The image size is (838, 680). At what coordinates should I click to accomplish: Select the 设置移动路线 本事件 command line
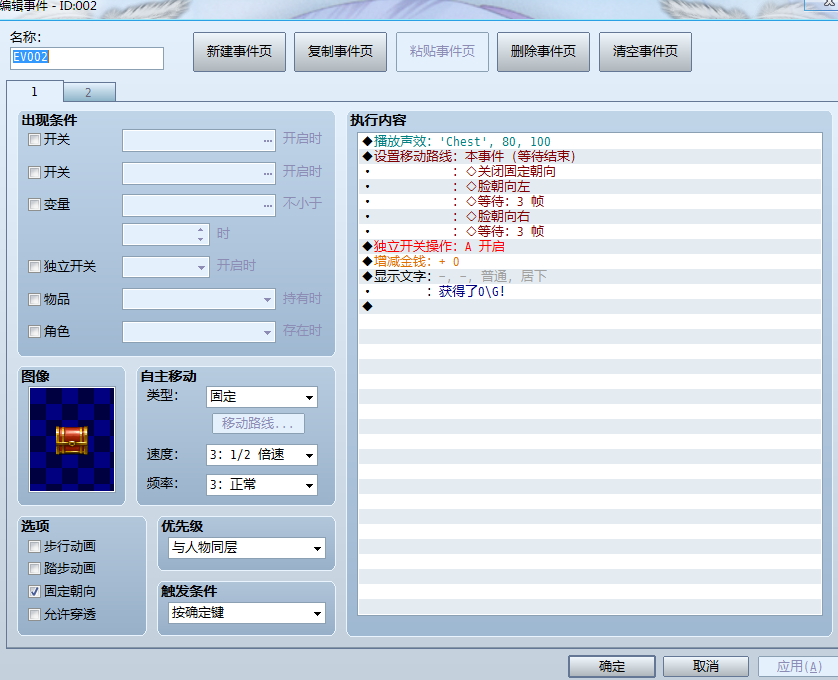point(589,156)
